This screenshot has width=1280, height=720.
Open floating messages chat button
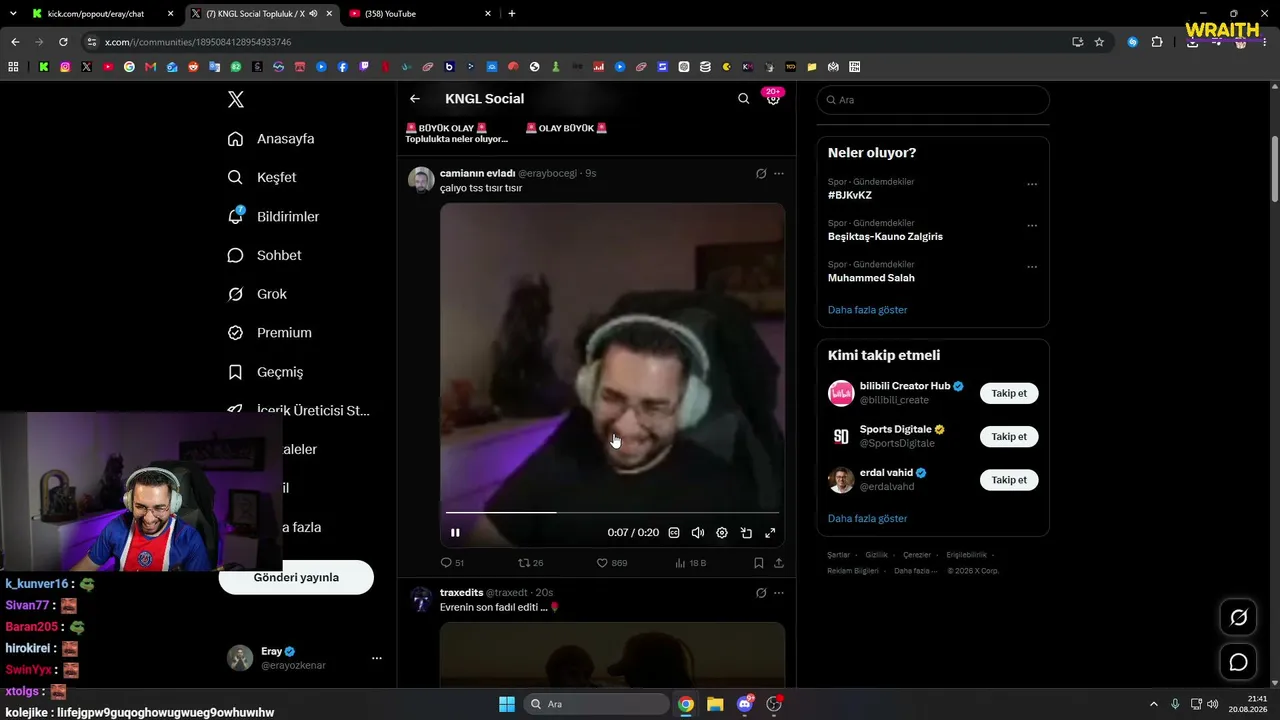tap(1238, 662)
